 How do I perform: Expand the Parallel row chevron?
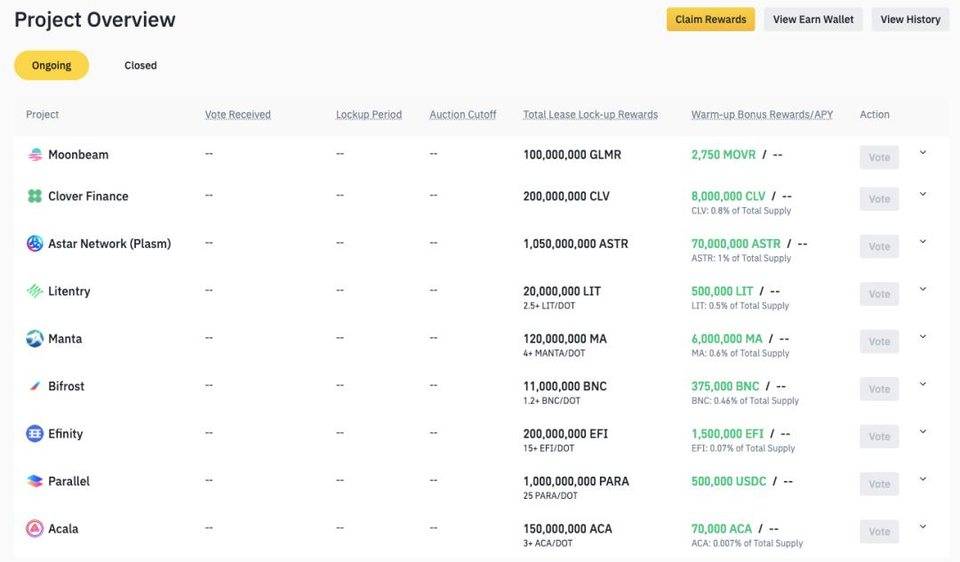(923, 479)
